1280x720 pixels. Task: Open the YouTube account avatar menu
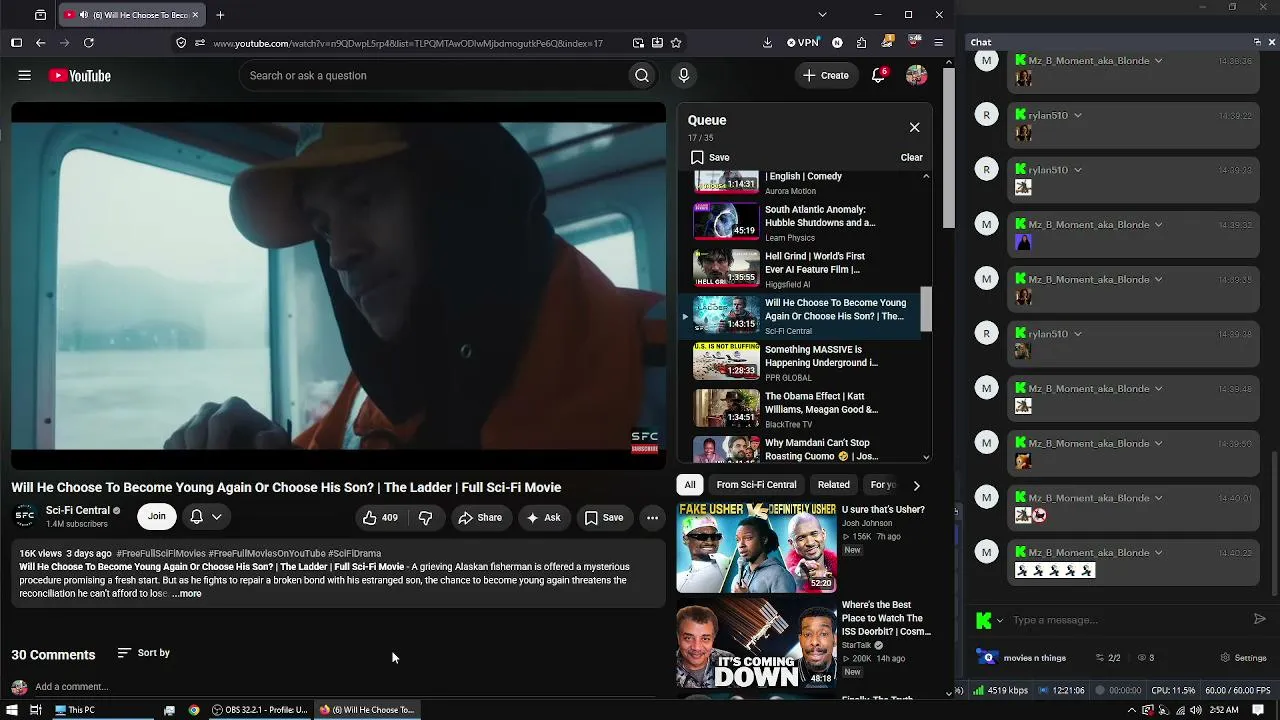click(x=916, y=76)
